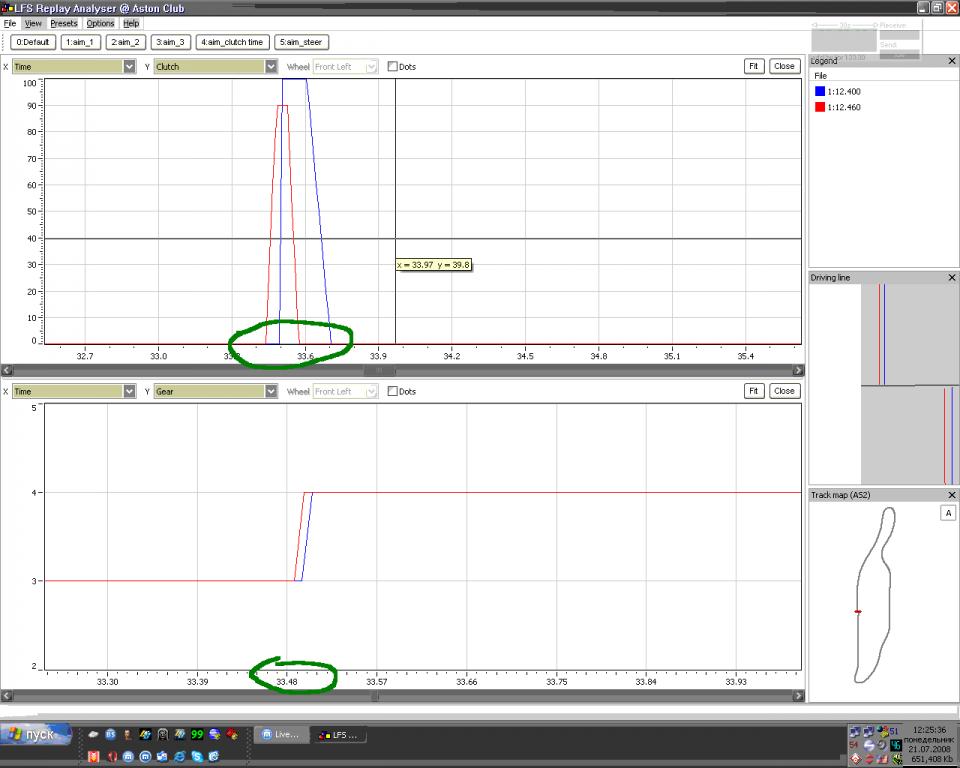The height and width of the screenshot is (768, 960).
Task: Launch the Skype quick launch icon
Action: [197, 756]
